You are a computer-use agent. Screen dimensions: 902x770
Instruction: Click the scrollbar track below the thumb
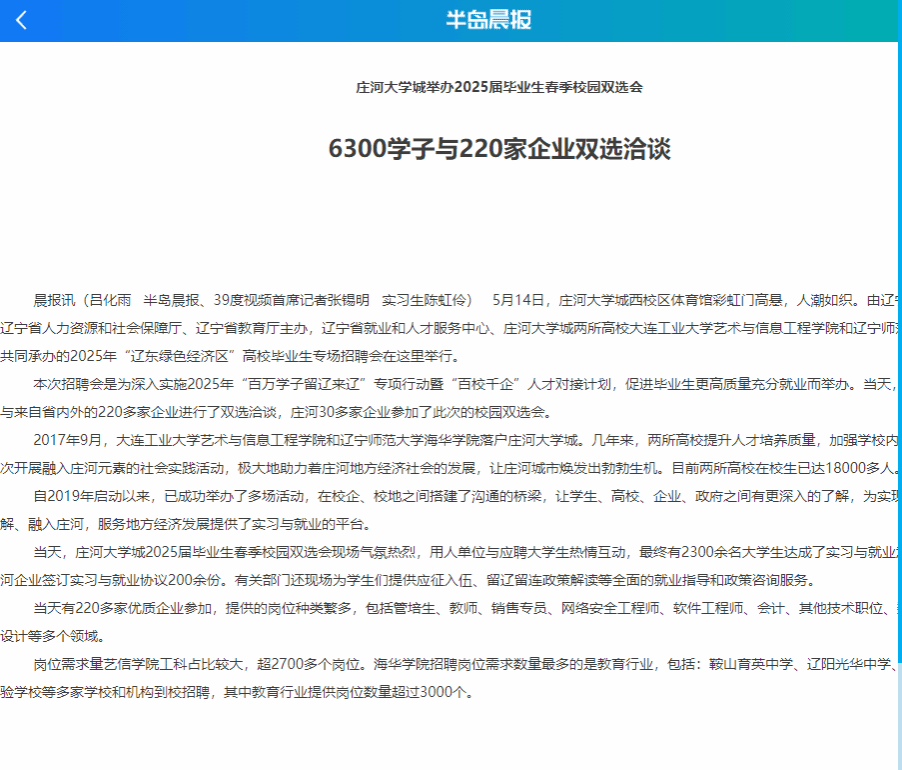(x=898, y=715)
